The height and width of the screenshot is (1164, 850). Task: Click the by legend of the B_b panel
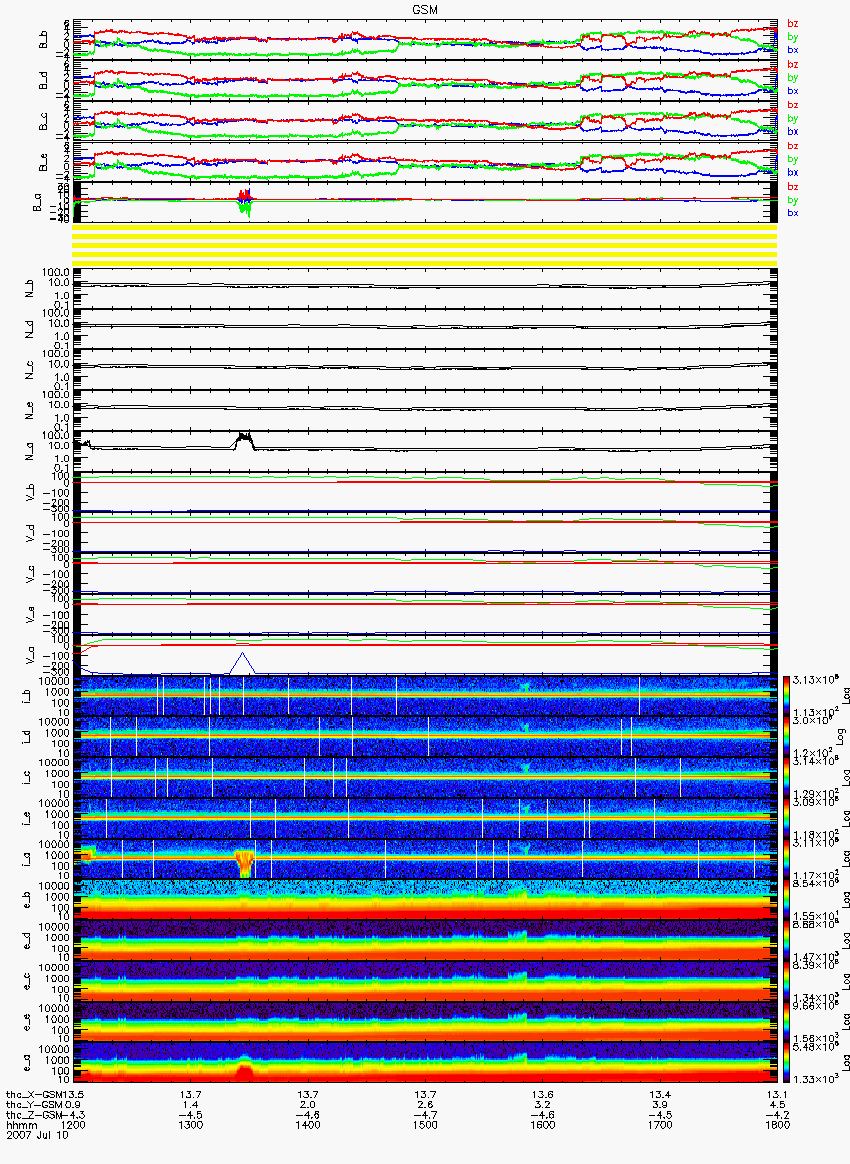tap(792, 36)
